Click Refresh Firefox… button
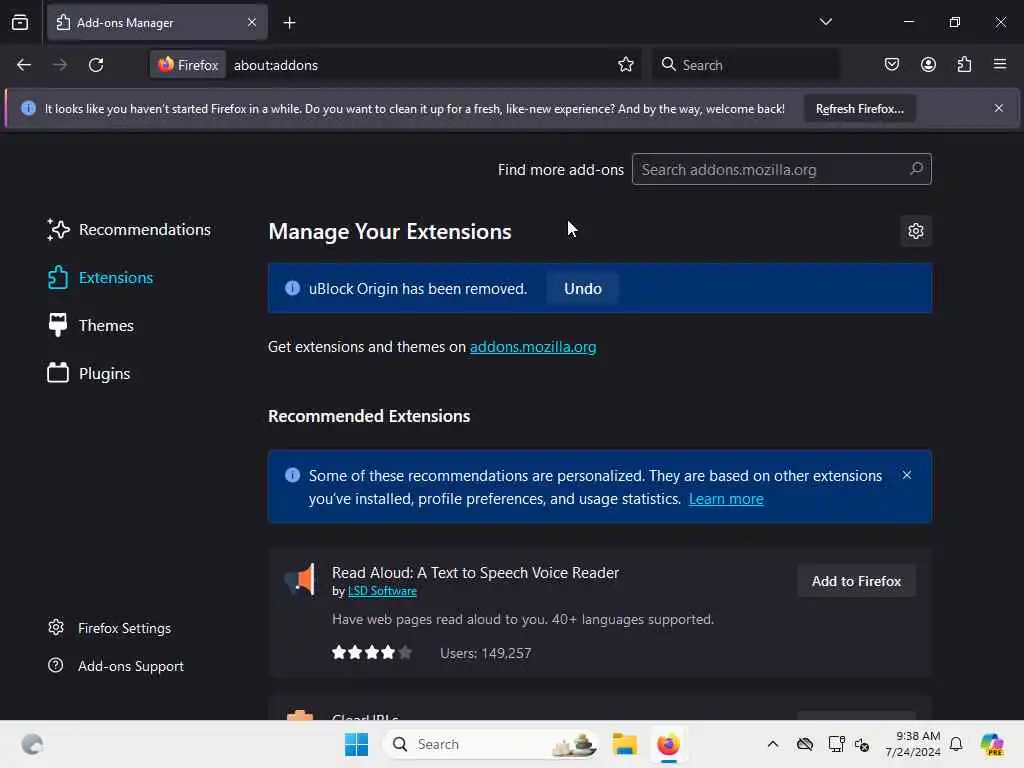Screen dimensions: 1024x768 coord(859,108)
